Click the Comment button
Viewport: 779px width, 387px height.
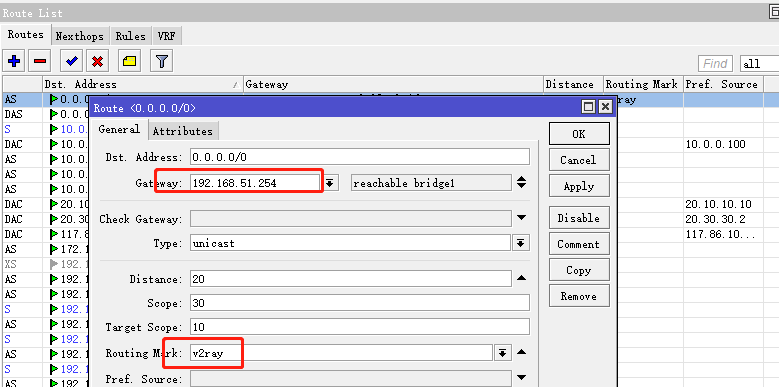click(579, 244)
